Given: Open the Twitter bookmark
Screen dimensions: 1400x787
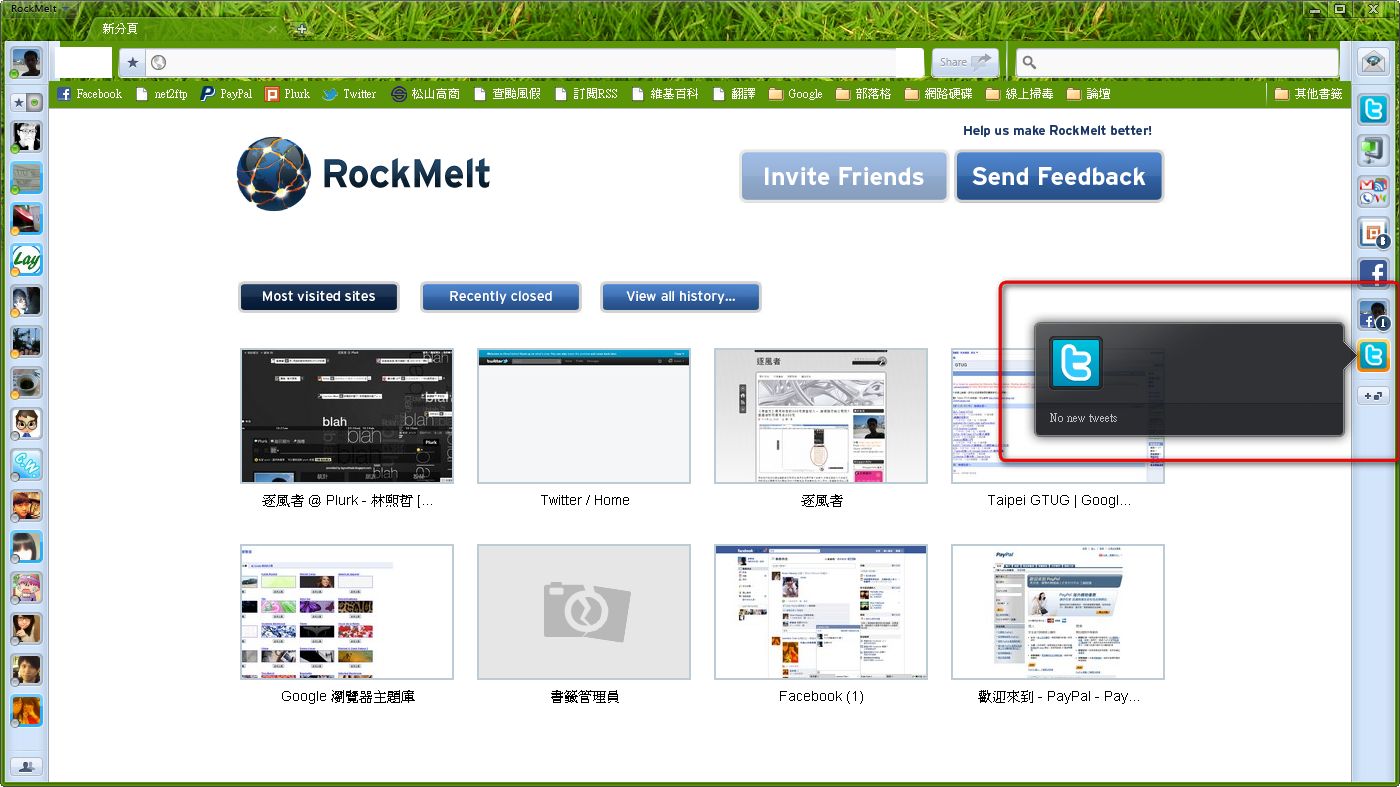Looking at the screenshot, I should [x=350, y=94].
